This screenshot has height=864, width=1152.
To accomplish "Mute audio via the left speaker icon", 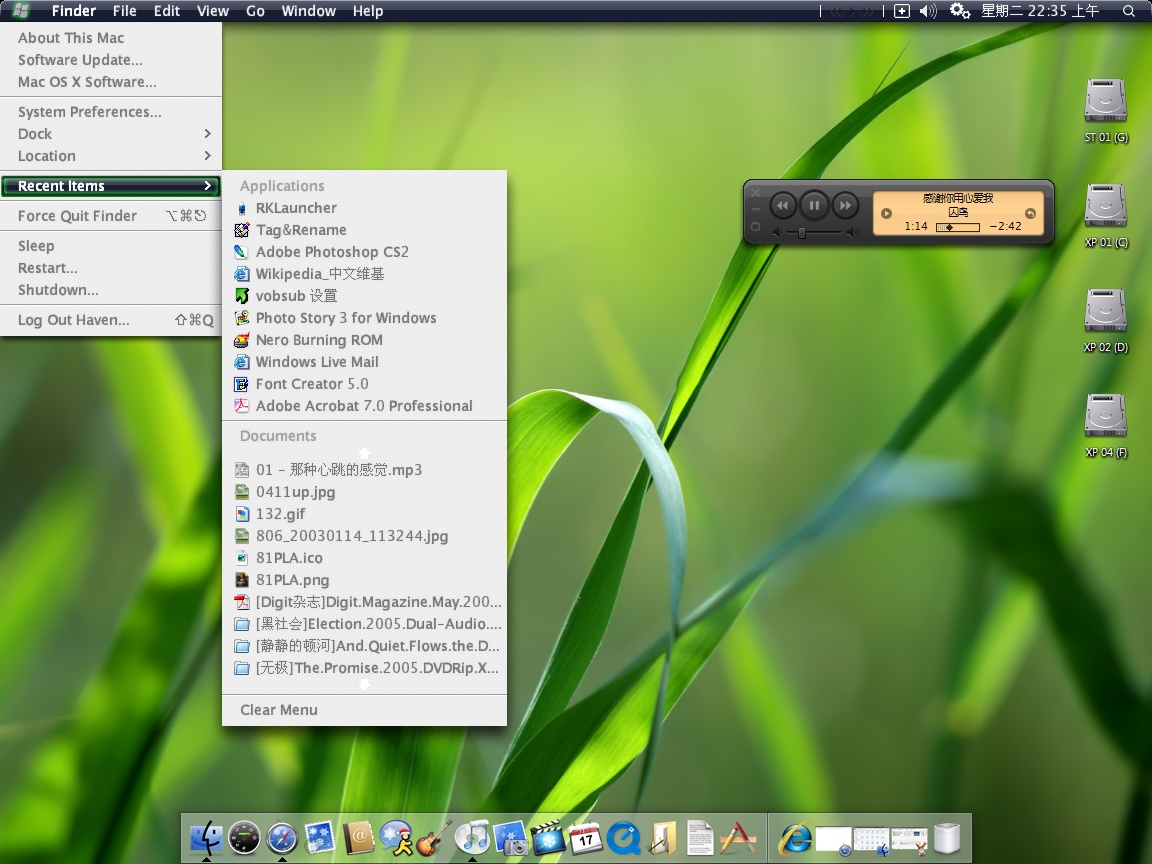I will (777, 231).
